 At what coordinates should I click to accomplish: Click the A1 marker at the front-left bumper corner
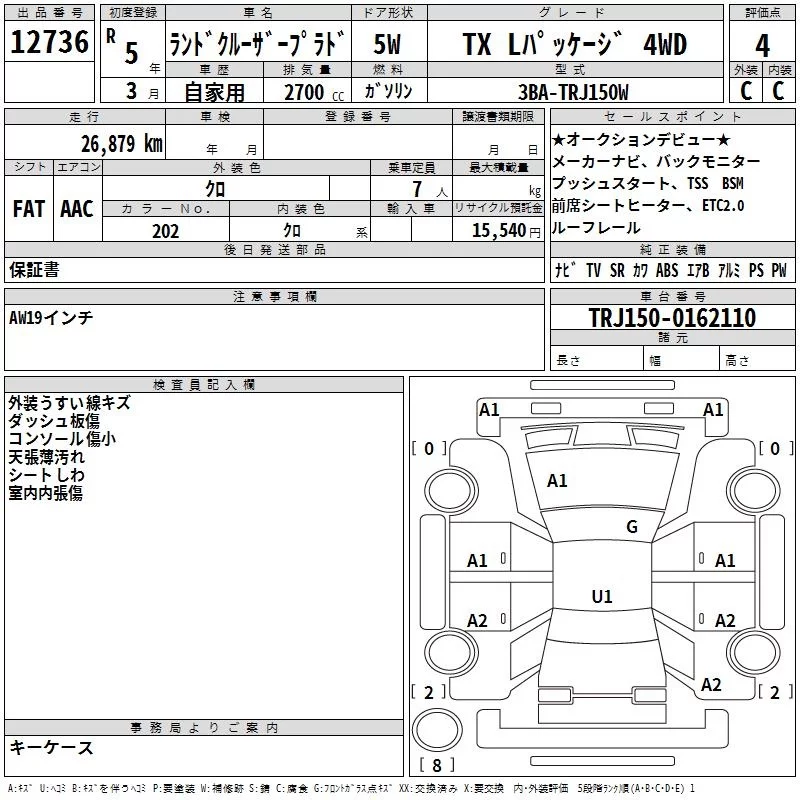[489, 409]
